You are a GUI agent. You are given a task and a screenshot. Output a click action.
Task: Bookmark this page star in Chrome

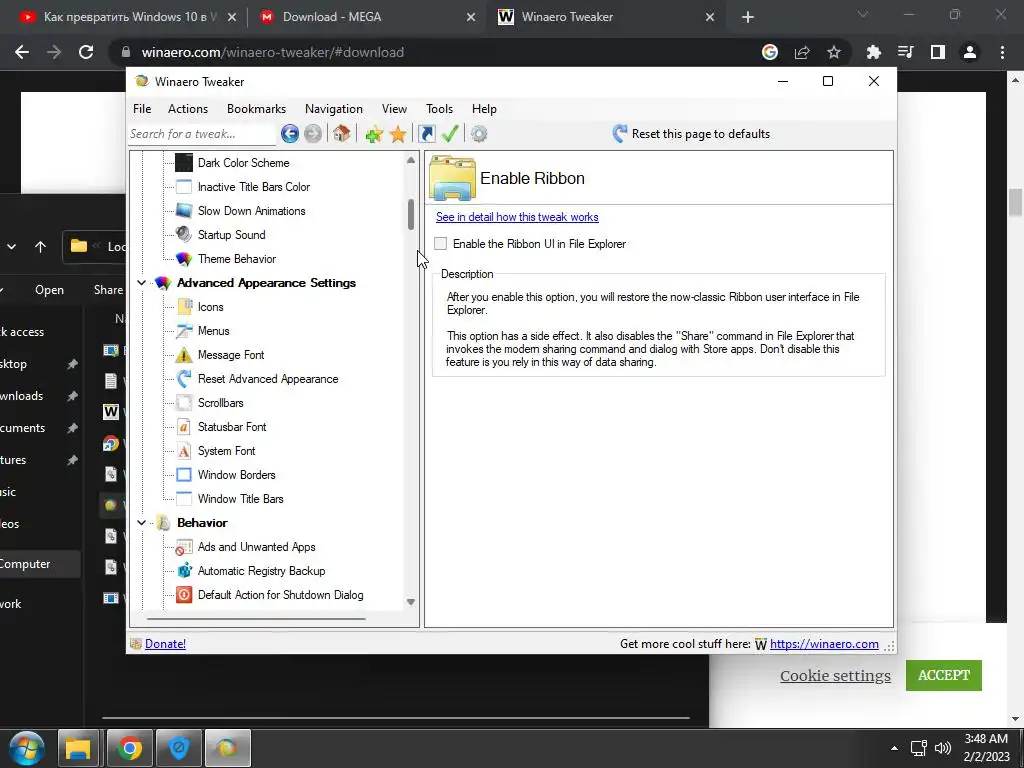833,52
